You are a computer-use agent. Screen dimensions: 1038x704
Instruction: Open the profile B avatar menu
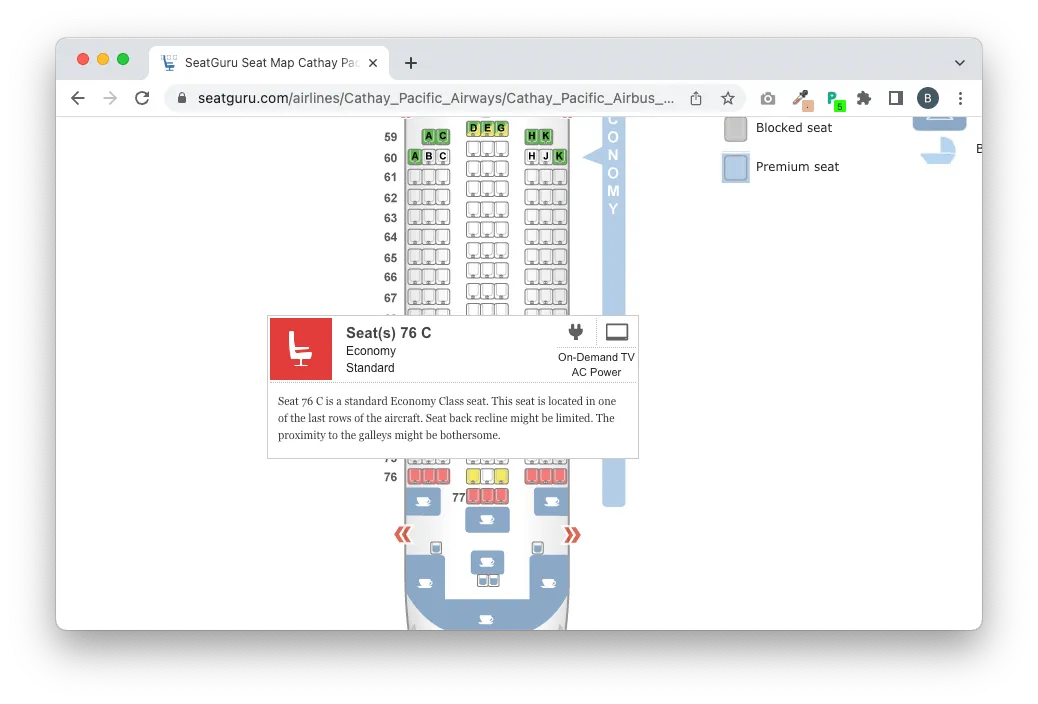click(x=927, y=99)
